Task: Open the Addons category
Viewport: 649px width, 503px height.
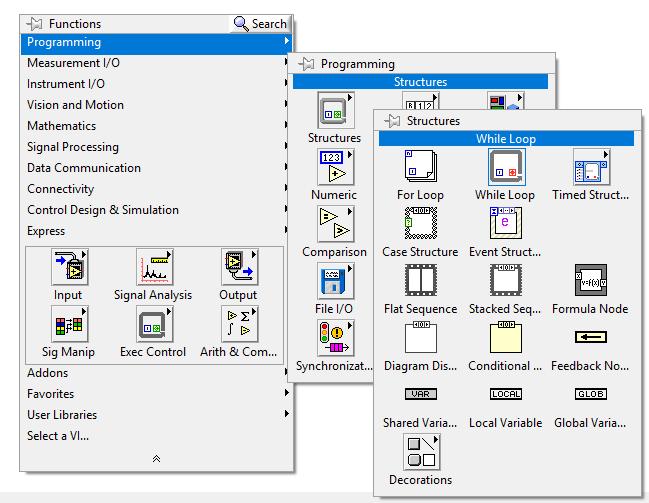Action: pos(156,373)
